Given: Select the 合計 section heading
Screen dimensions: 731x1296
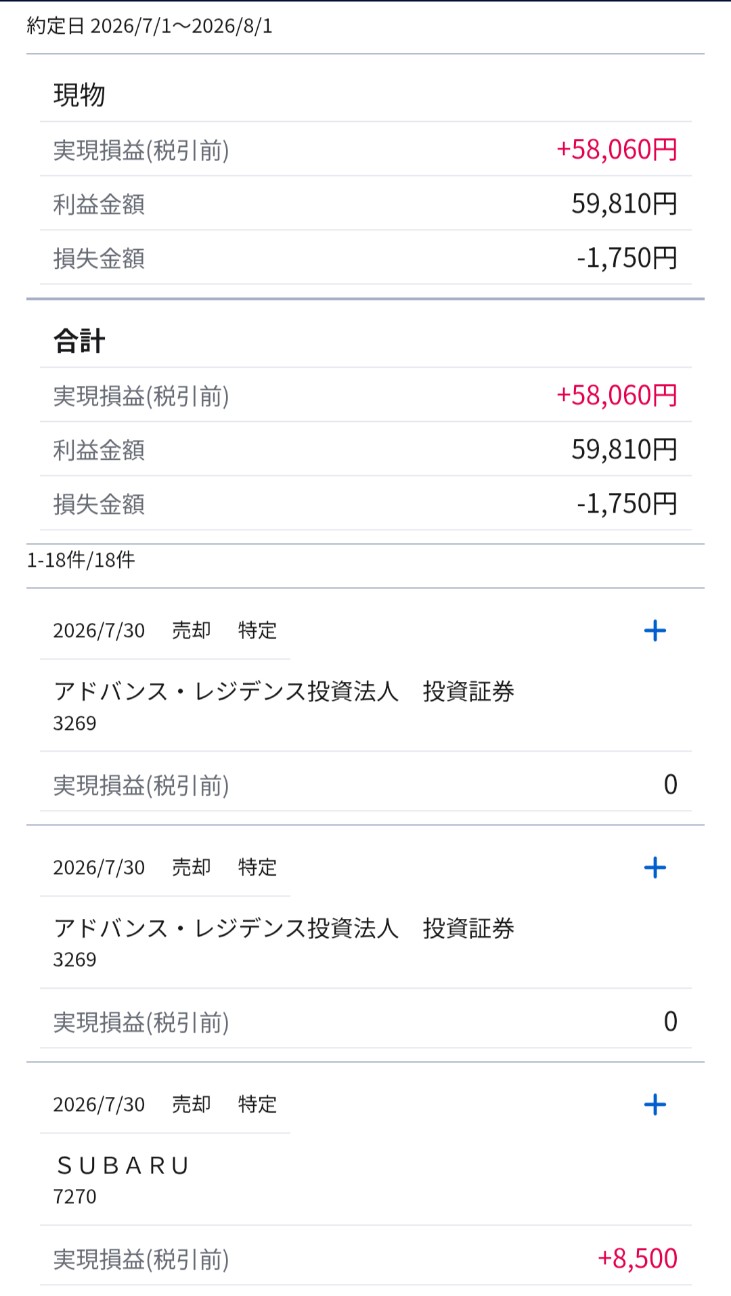Looking at the screenshot, I should (79, 342).
